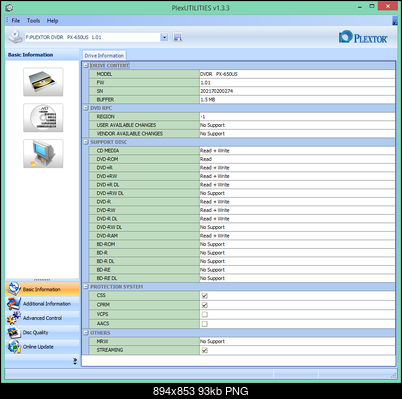402x399 pixels.
Task: Click the Basic Information navigation icon
Action: pyautogui.click(x=14, y=289)
